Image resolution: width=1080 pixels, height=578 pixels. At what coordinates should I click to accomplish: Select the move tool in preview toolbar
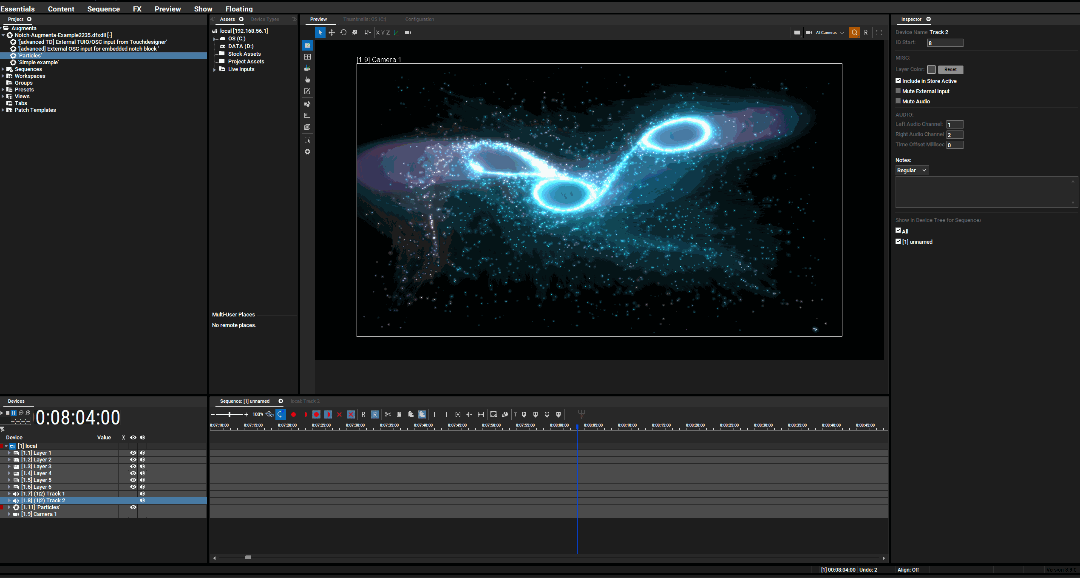(332, 32)
